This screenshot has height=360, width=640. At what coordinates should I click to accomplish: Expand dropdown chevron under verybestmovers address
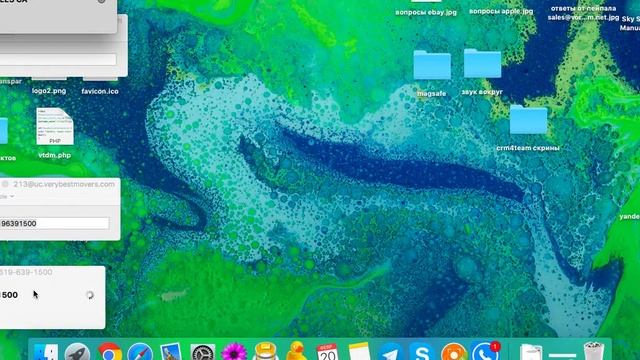(12, 197)
